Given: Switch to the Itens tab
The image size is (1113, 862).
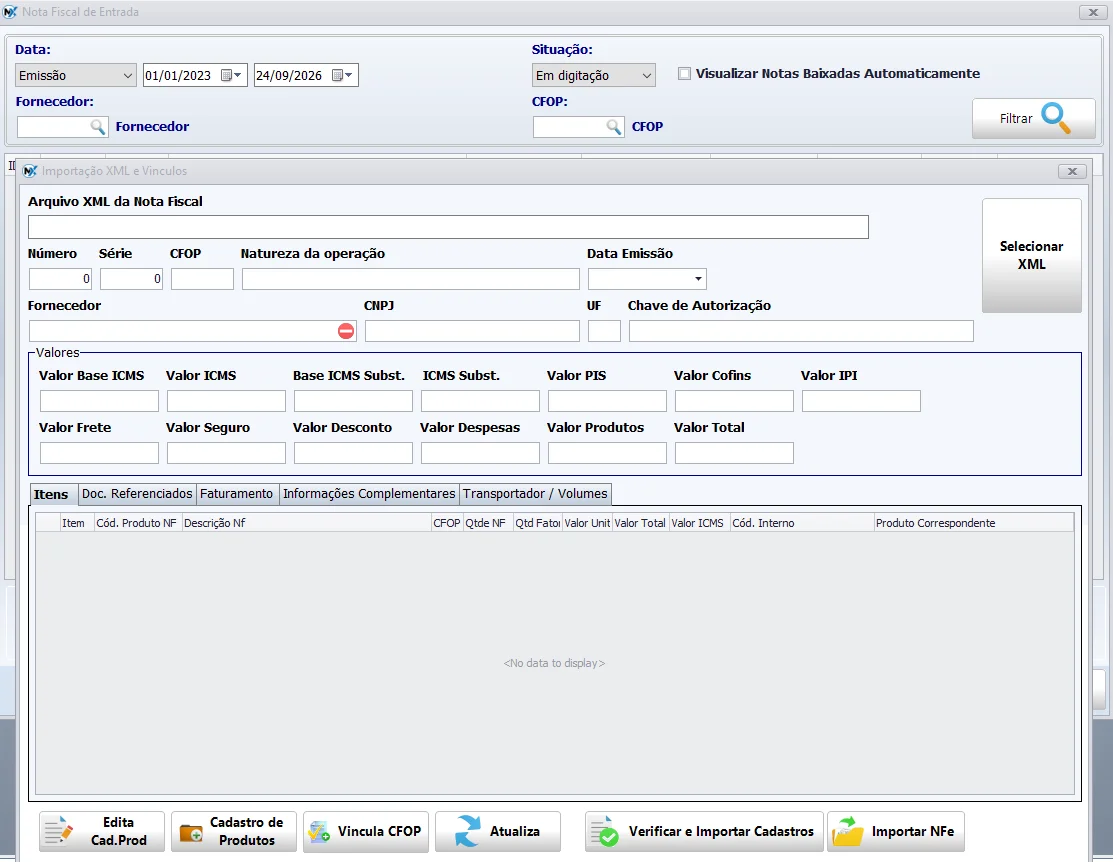Looking at the screenshot, I should click(x=51, y=494).
